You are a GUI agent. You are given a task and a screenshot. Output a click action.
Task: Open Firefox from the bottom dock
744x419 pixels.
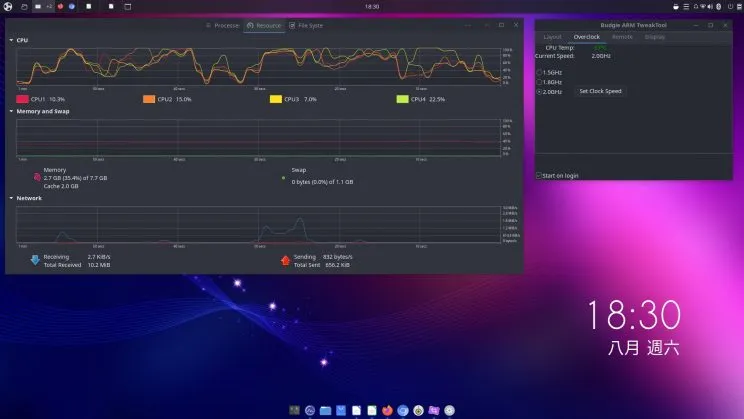pos(387,410)
